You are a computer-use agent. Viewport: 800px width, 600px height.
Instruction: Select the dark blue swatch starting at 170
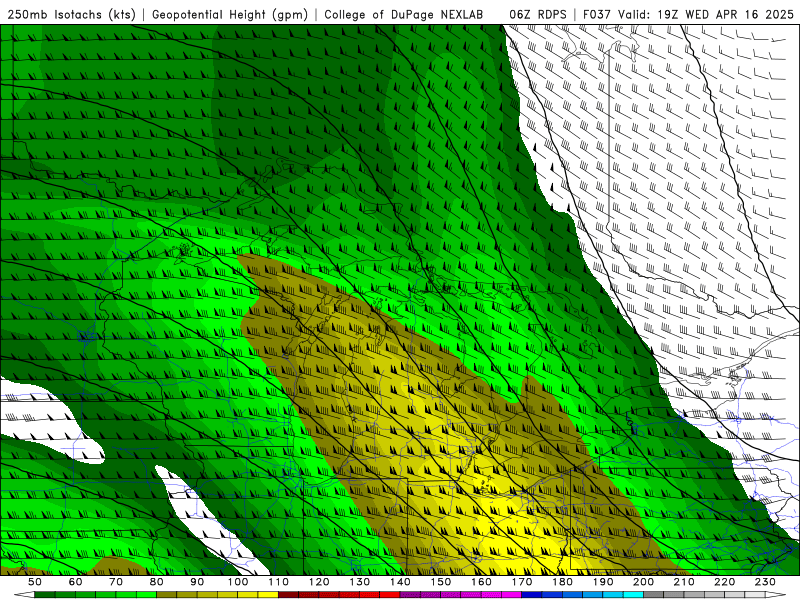pos(532,595)
